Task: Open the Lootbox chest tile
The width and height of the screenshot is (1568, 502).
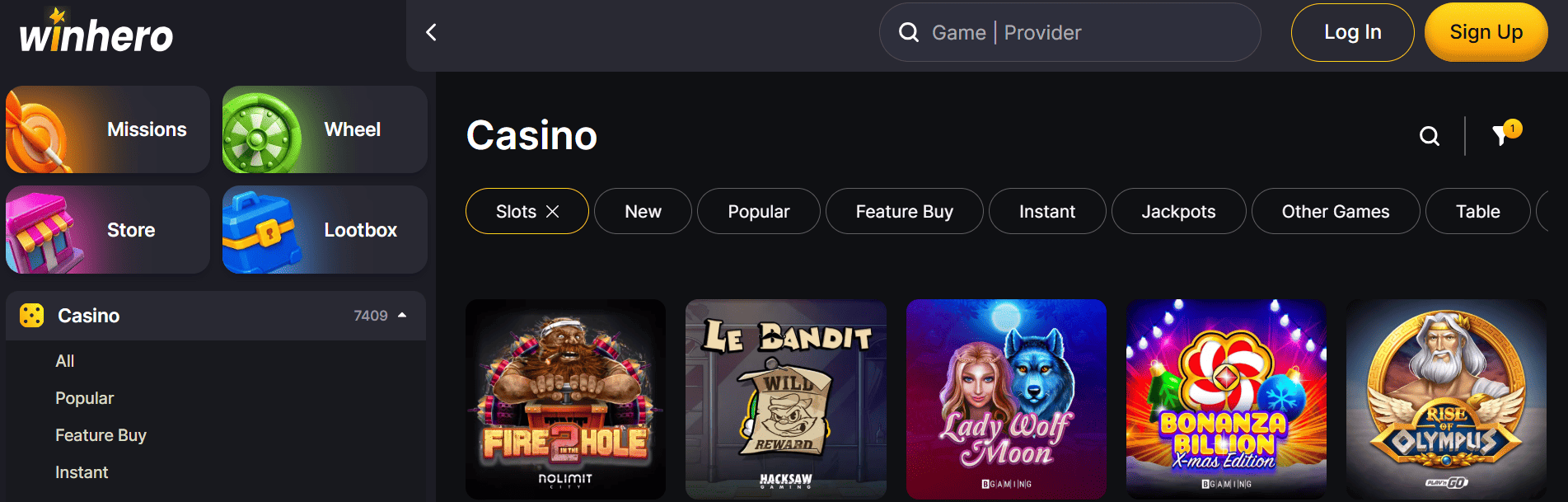Action: click(x=325, y=230)
